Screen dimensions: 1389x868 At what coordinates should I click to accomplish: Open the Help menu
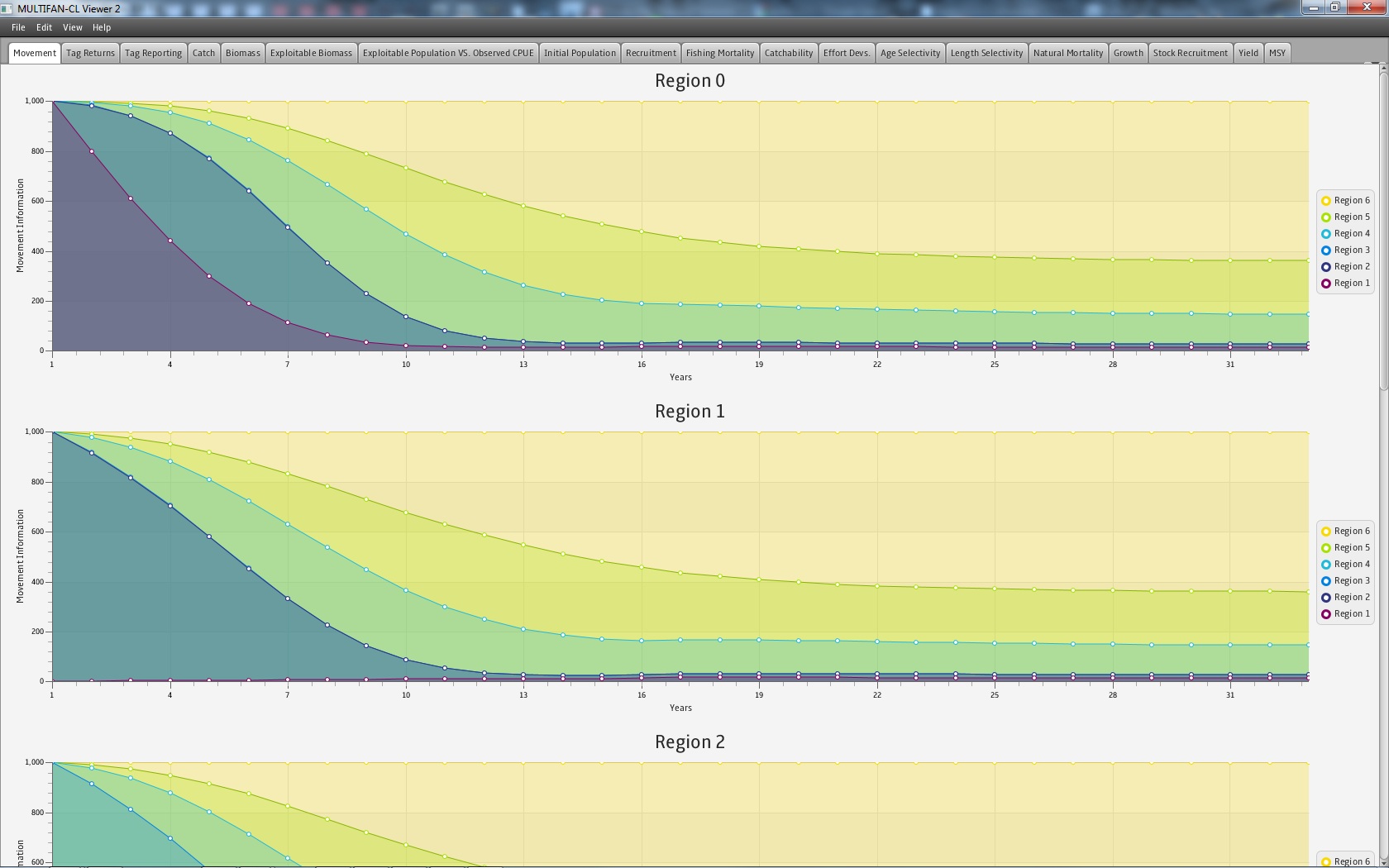click(102, 27)
